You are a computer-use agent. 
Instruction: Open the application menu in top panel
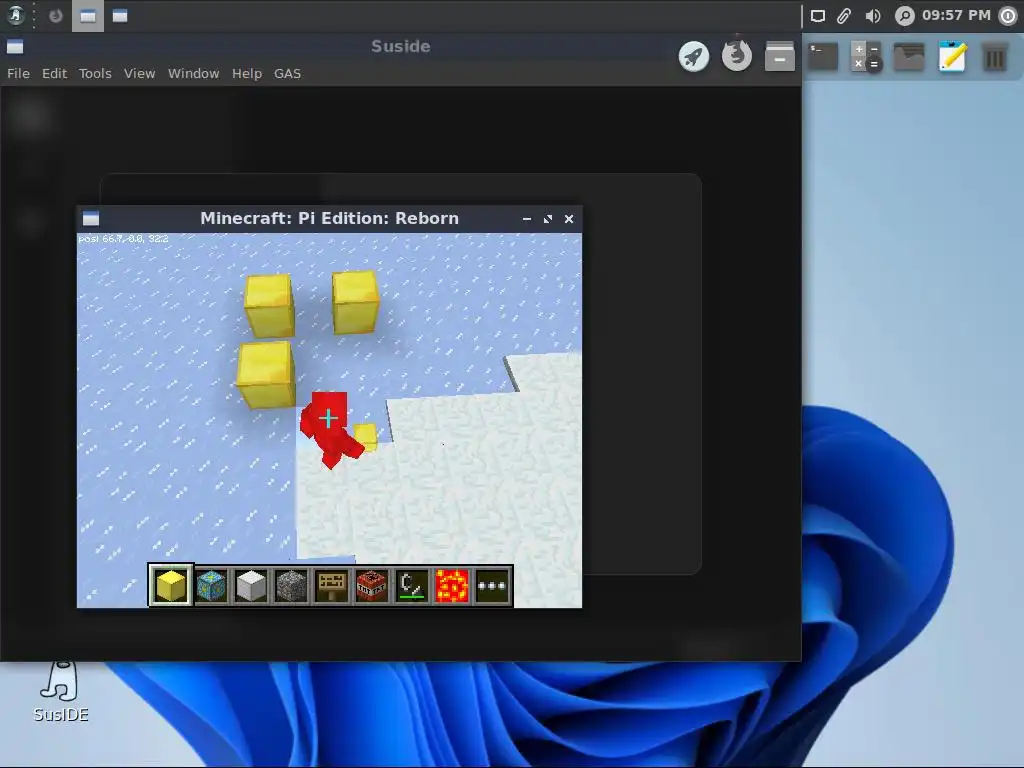tap(16, 15)
